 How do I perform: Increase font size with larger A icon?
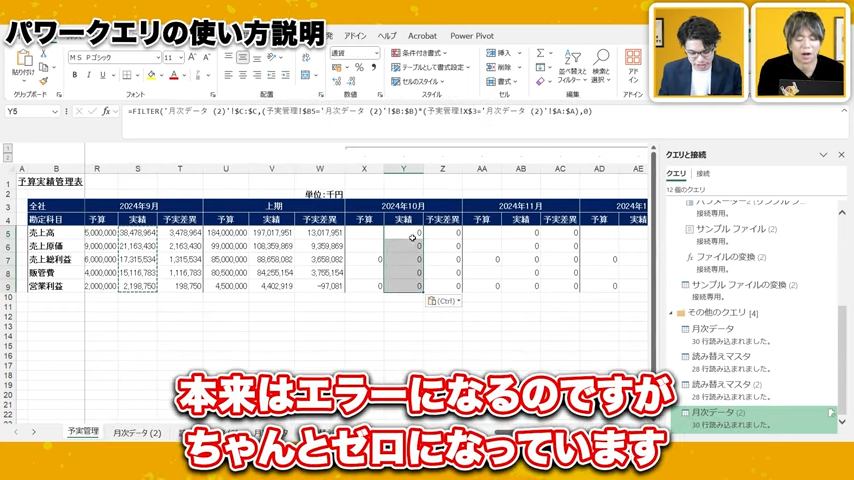pyautogui.click(x=192, y=57)
